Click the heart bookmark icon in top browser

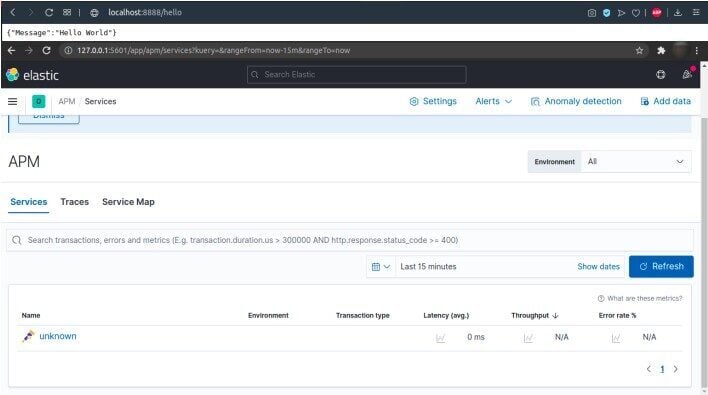coord(636,13)
